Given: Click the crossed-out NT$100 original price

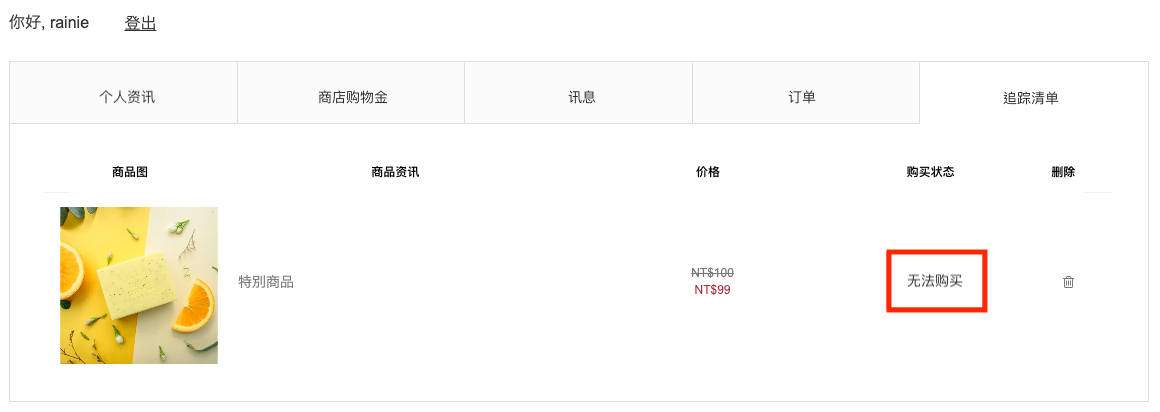Looking at the screenshot, I should (x=712, y=272).
